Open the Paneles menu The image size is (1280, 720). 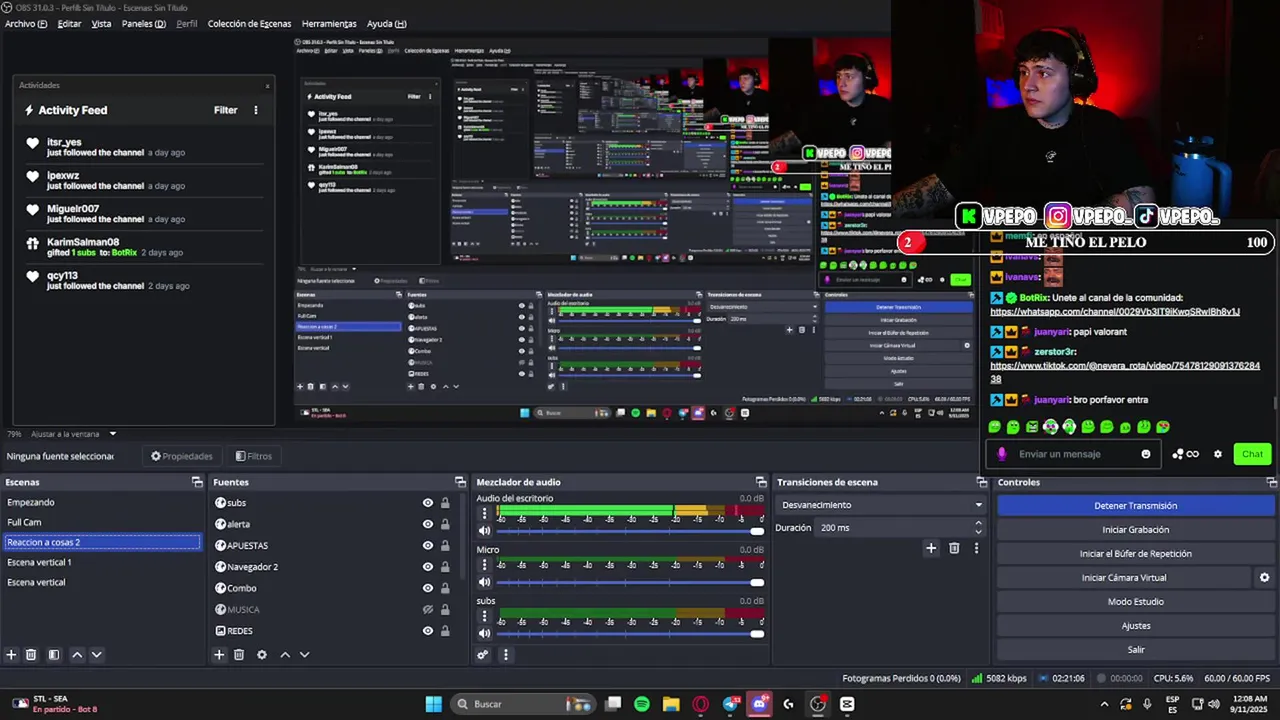pos(144,24)
